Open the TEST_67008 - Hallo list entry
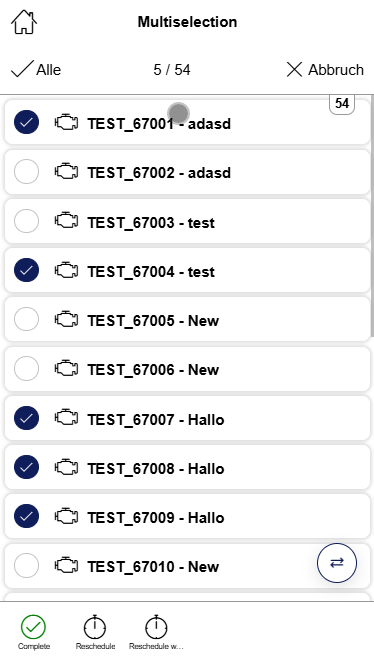The image size is (374, 665). (187, 467)
